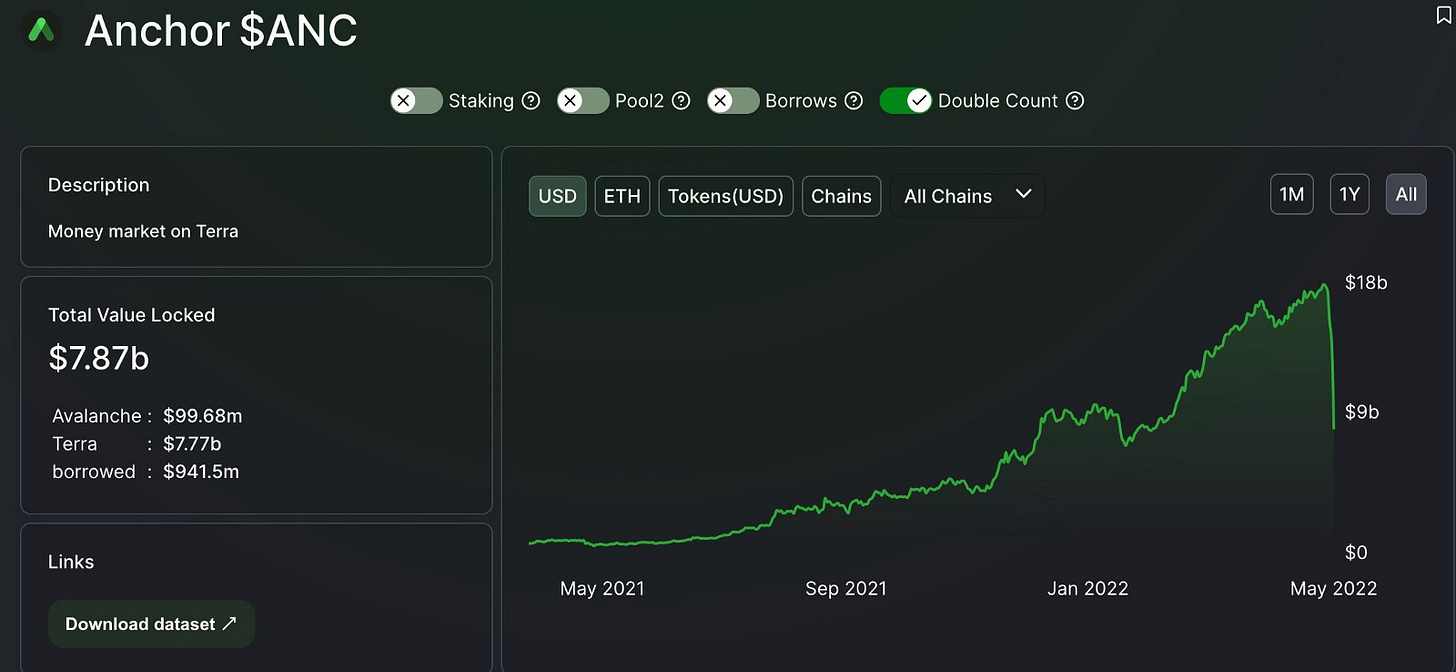Click the May 2021 axis label
The image size is (1456, 672).
(x=602, y=589)
